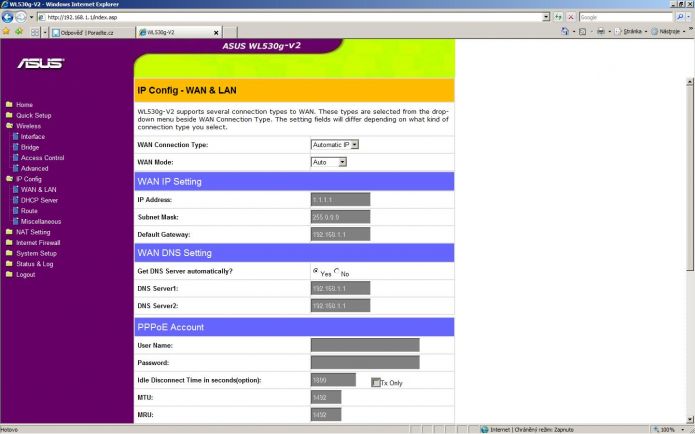Click the Print icon in toolbar

[x=601, y=32]
